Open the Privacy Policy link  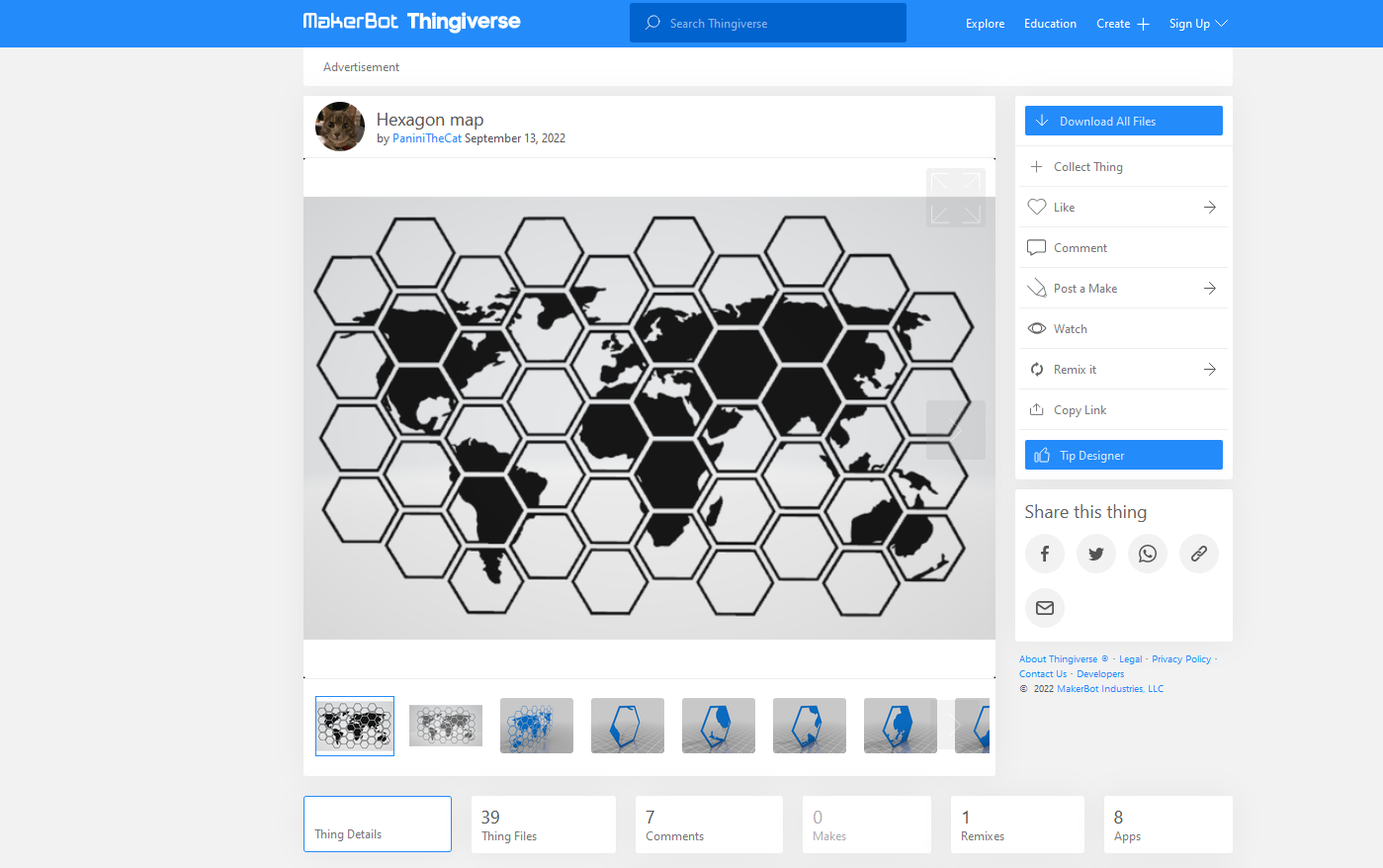pyautogui.click(x=1181, y=659)
